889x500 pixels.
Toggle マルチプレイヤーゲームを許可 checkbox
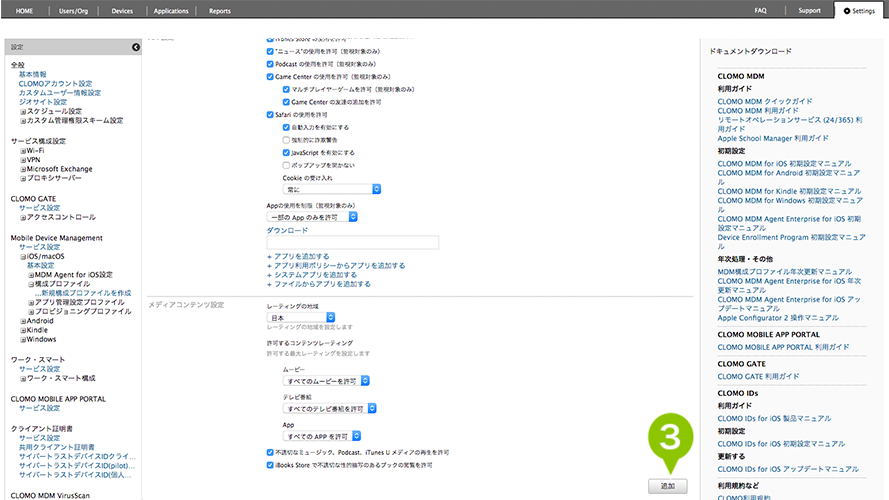pyautogui.click(x=286, y=89)
